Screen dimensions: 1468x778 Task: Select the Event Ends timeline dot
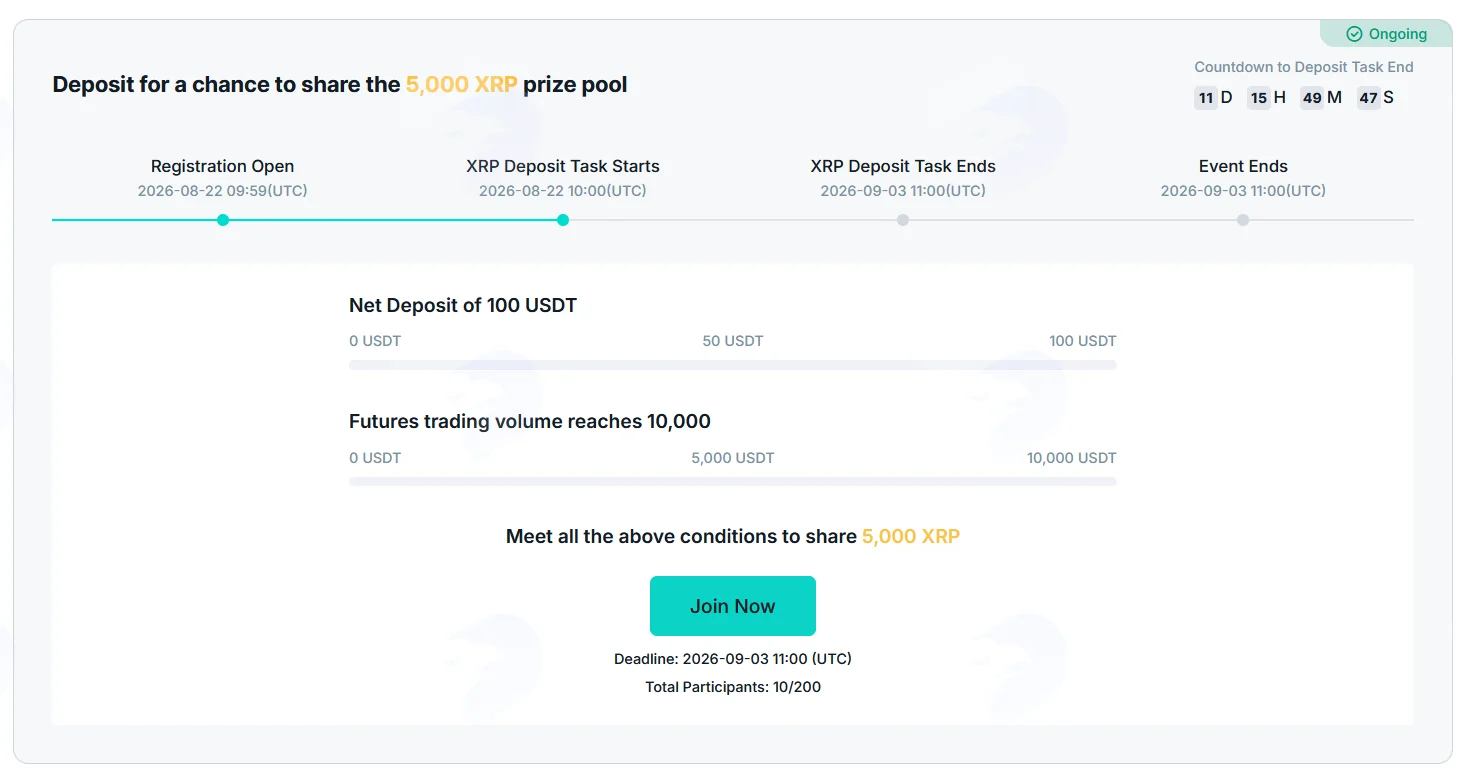point(1243,220)
